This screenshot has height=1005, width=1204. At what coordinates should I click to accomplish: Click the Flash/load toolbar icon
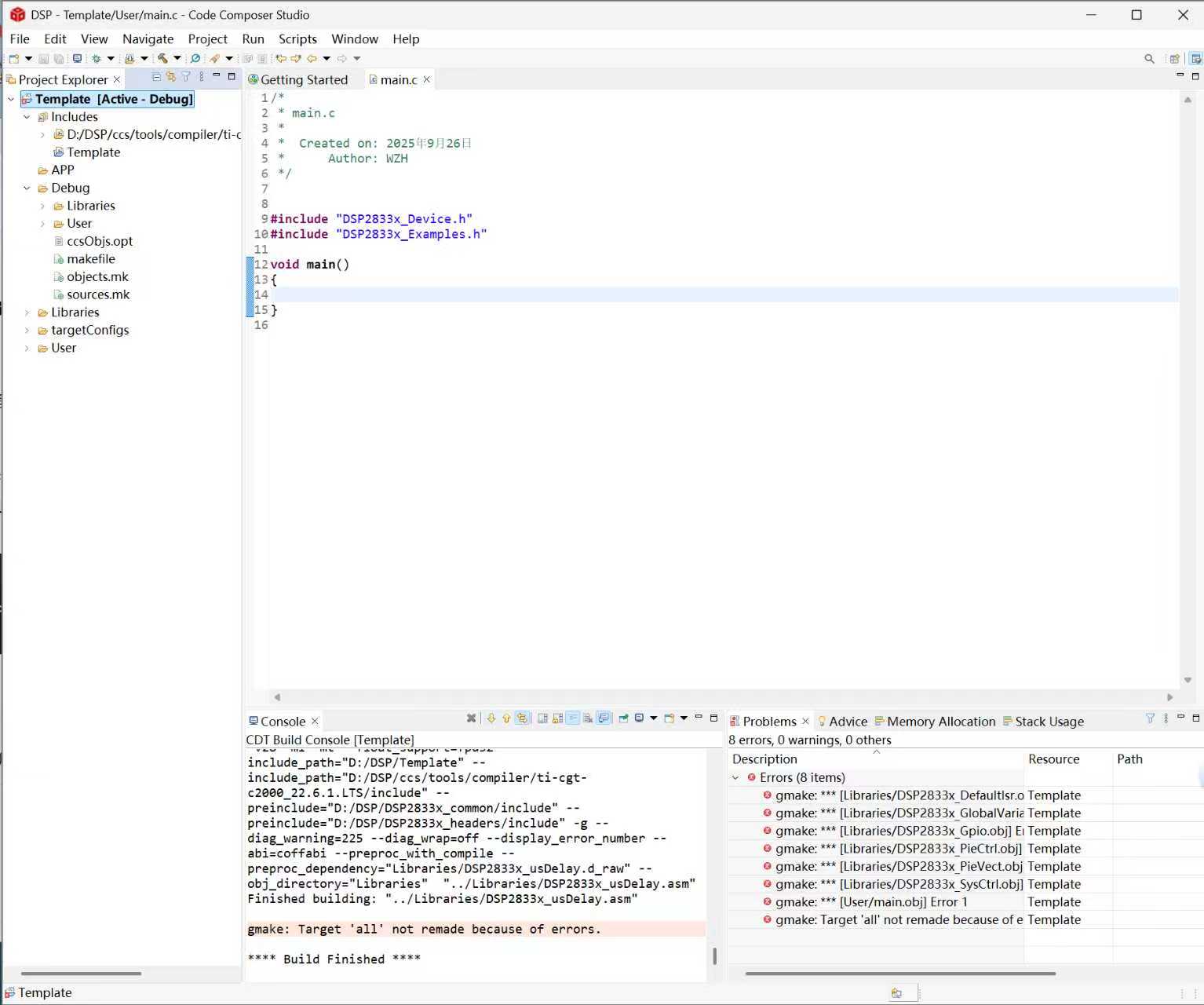click(x=130, y=58)
